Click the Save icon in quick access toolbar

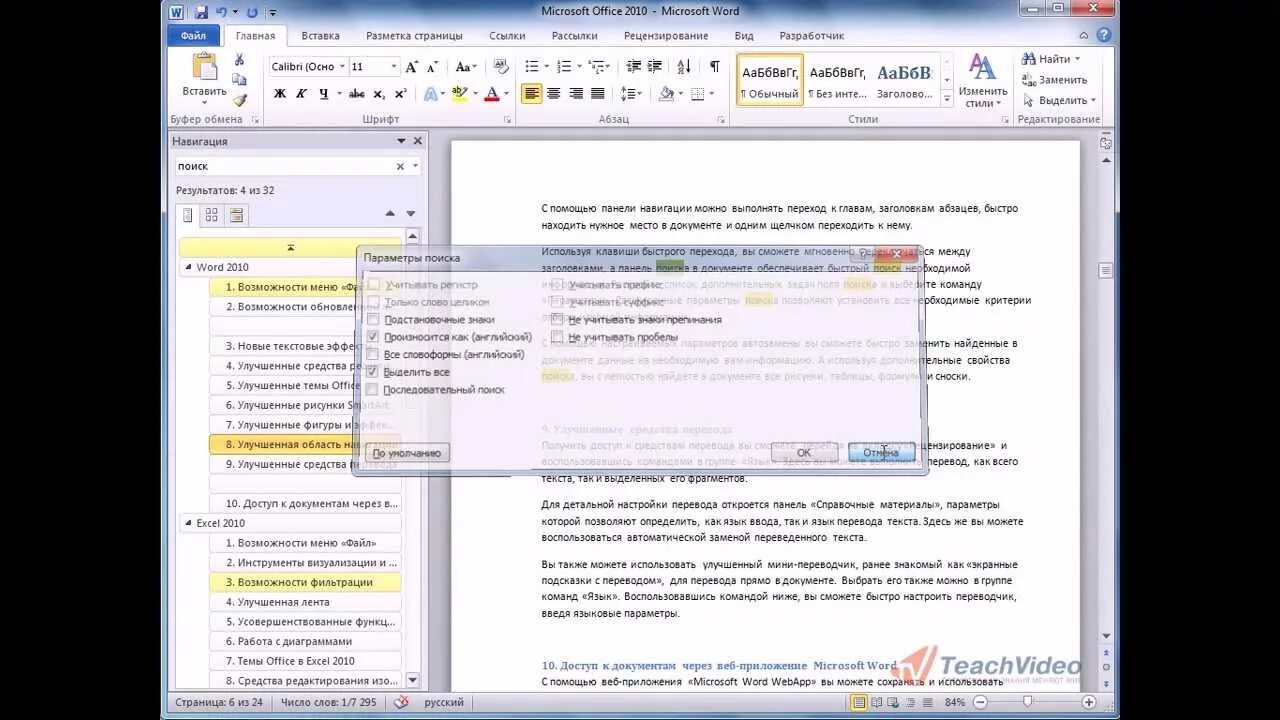click(x=201, y=12)
